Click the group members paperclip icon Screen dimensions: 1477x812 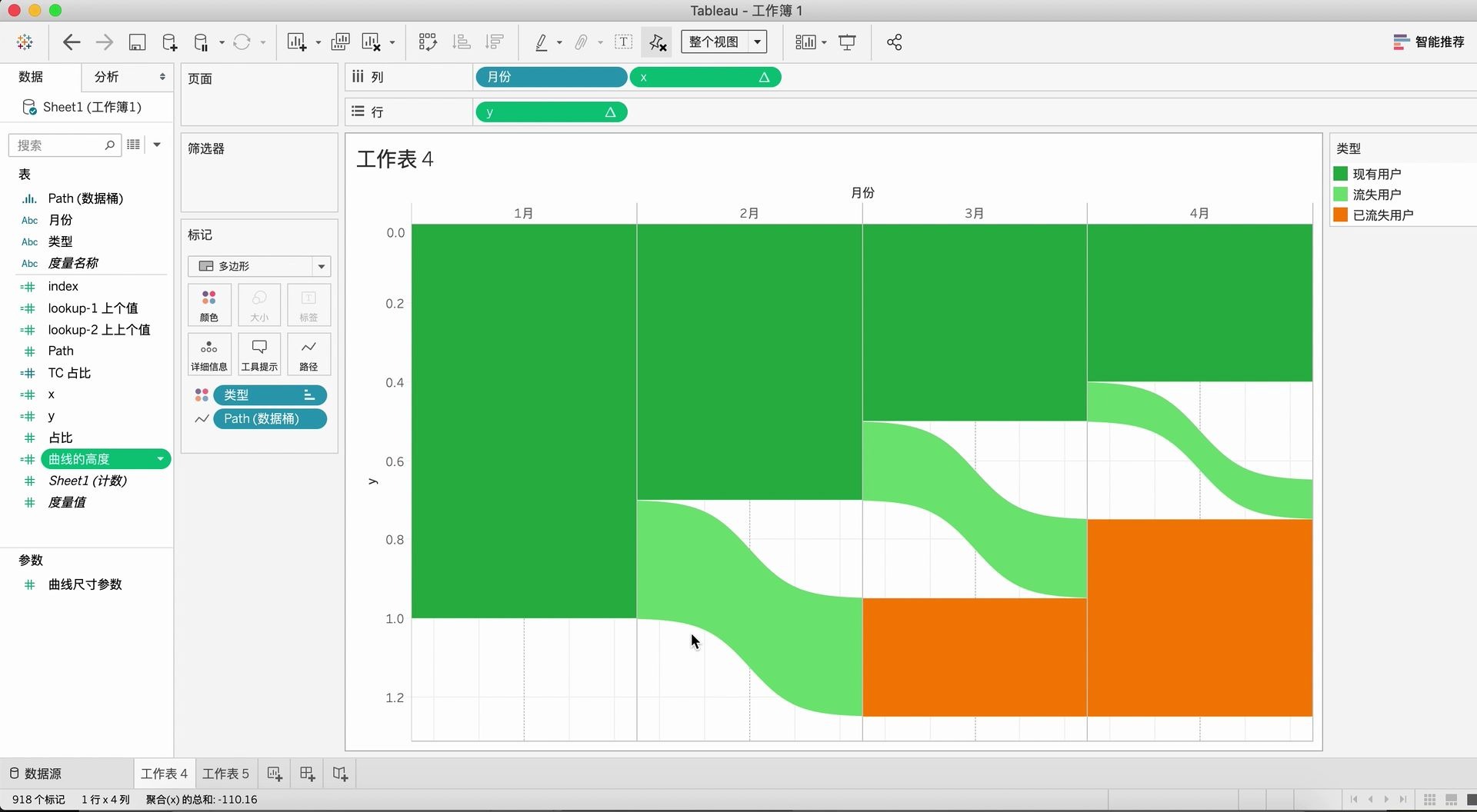point(582,42)
